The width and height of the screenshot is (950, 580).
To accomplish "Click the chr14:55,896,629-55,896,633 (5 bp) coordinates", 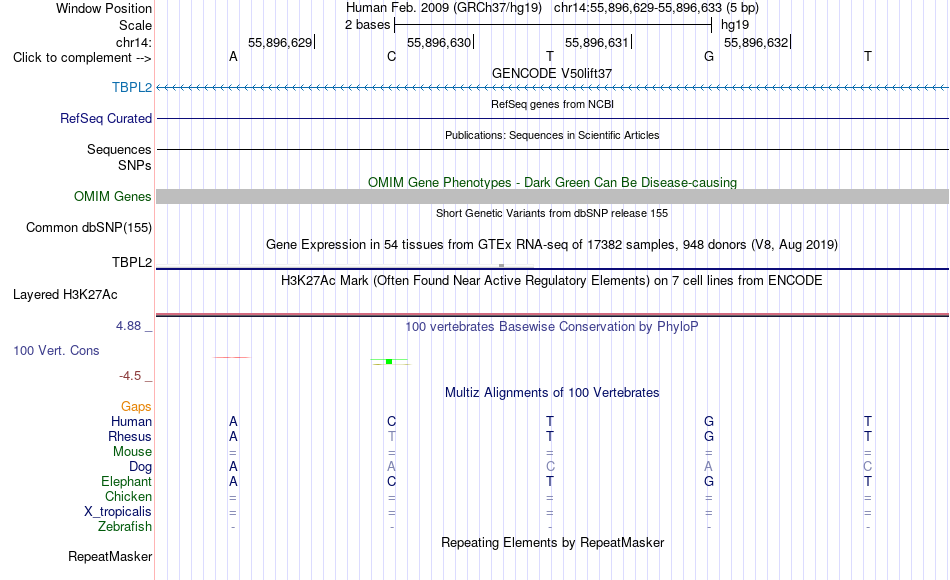I will pos(656,8).
